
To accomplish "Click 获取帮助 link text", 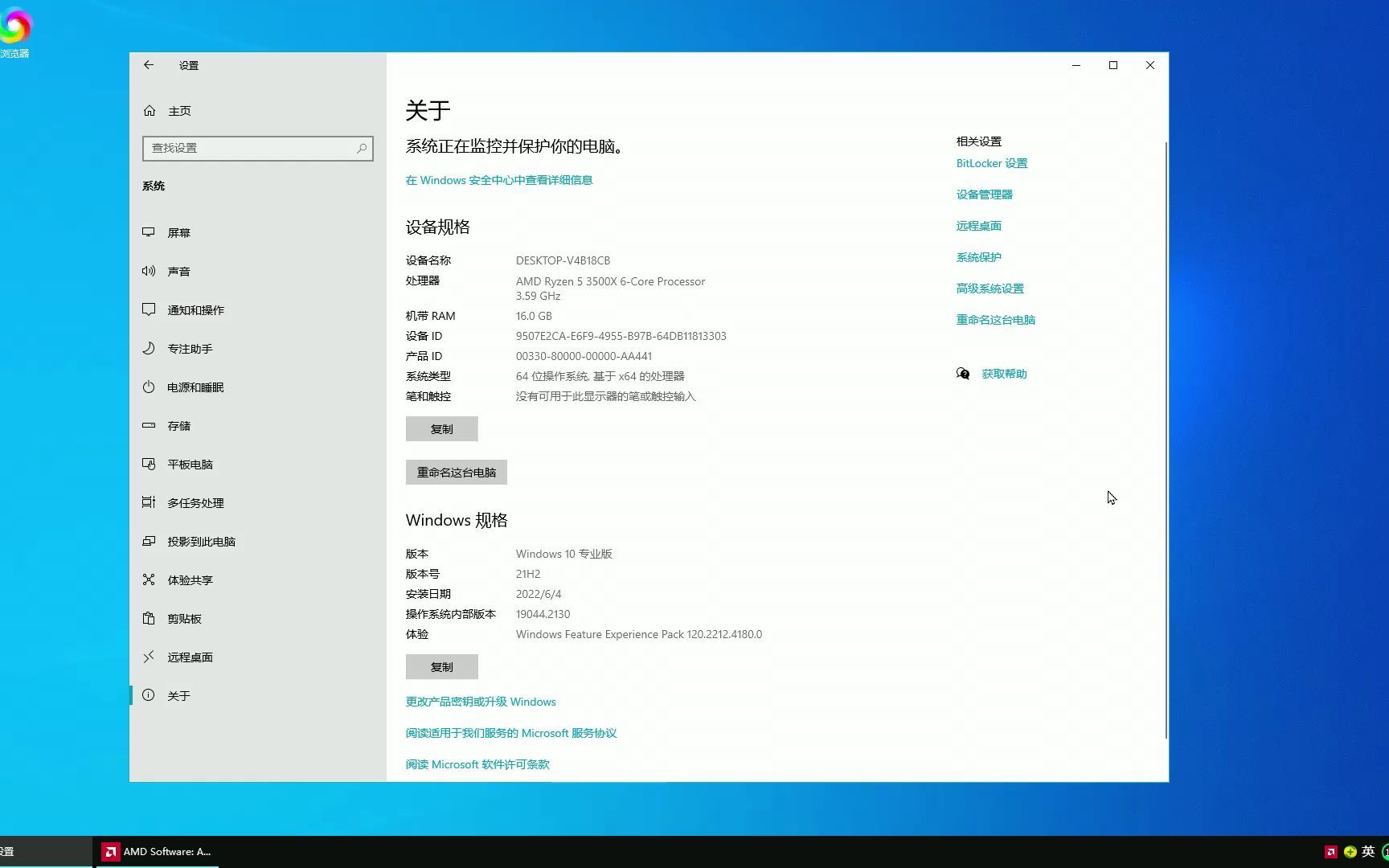I will (x=1005, y=374).
